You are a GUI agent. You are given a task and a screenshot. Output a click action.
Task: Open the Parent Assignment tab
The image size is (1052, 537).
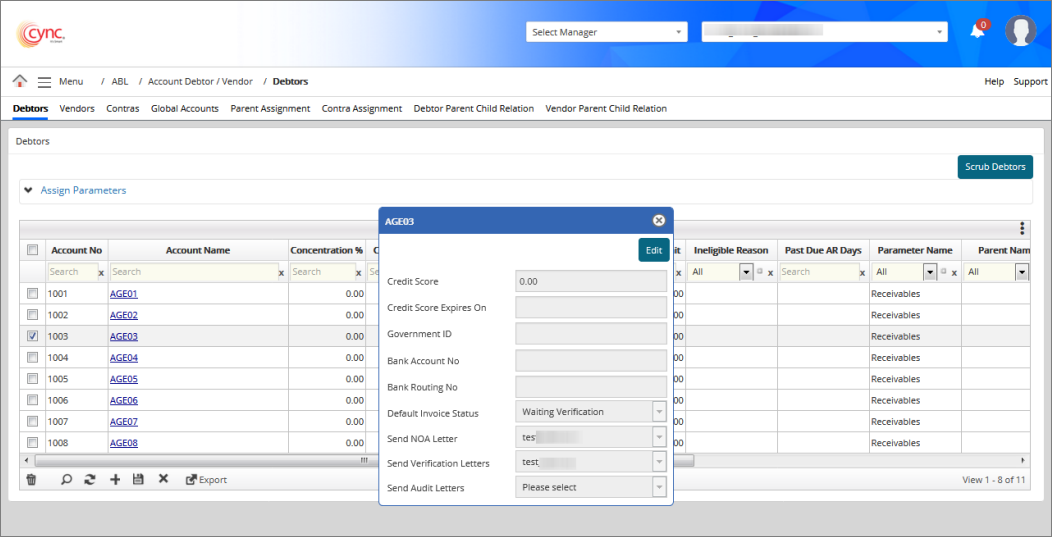[x=270, y=108]
